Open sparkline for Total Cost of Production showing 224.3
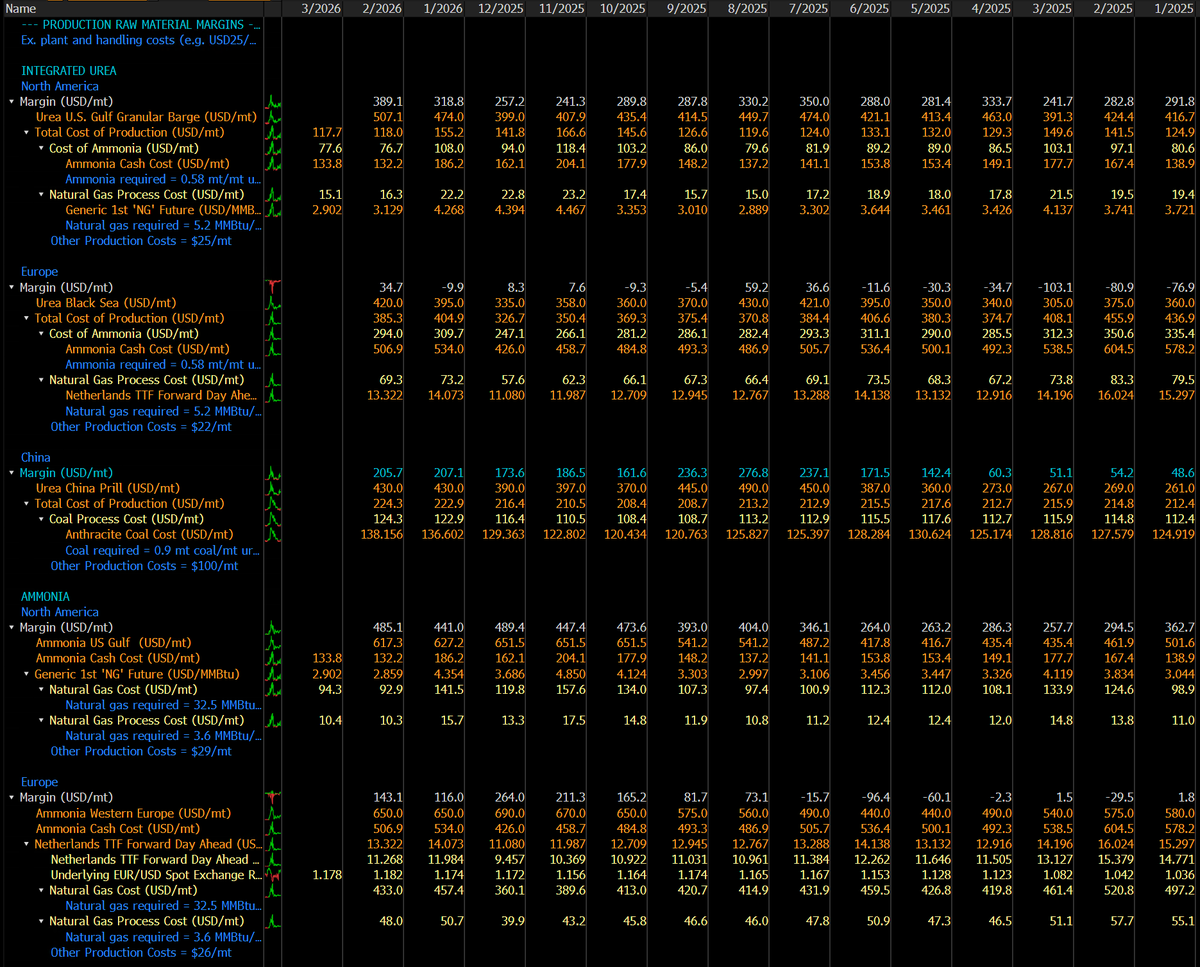 [273, 504]
